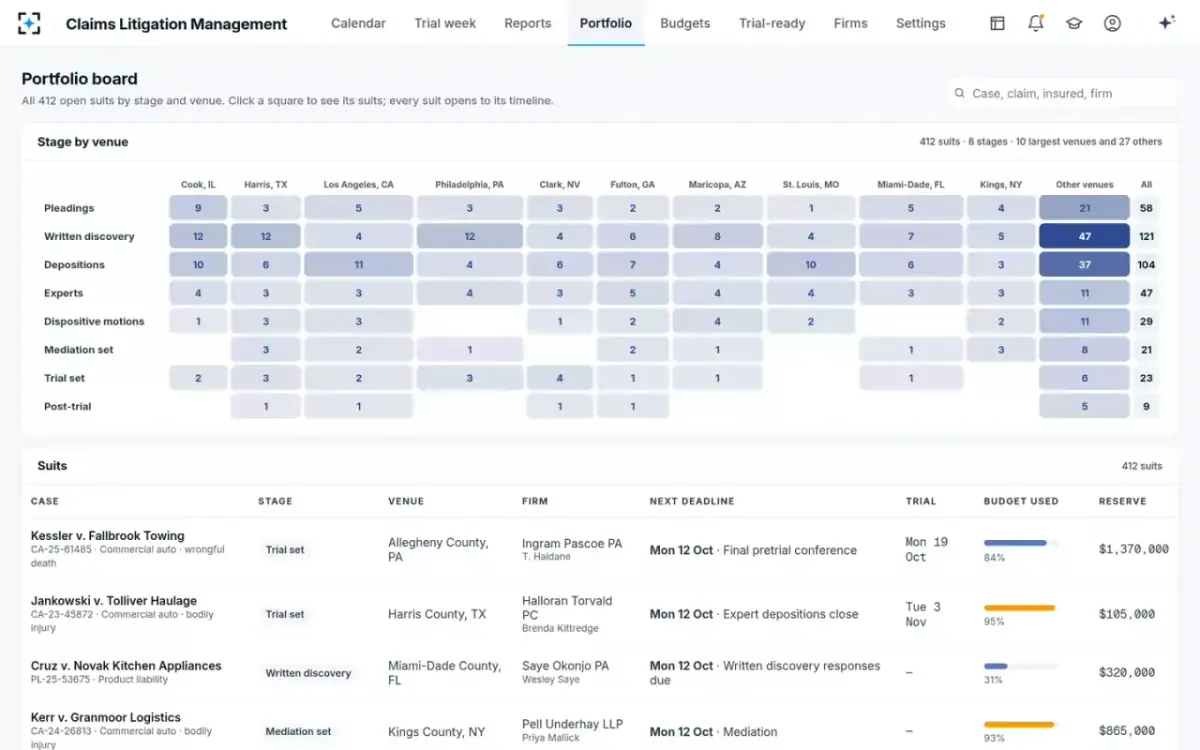Click the $320,000 reserve value

[x=1126, y=673]
